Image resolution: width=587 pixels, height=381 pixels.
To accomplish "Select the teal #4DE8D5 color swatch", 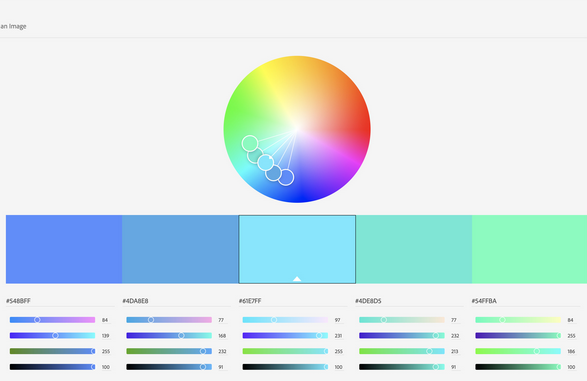I will 414,249.
